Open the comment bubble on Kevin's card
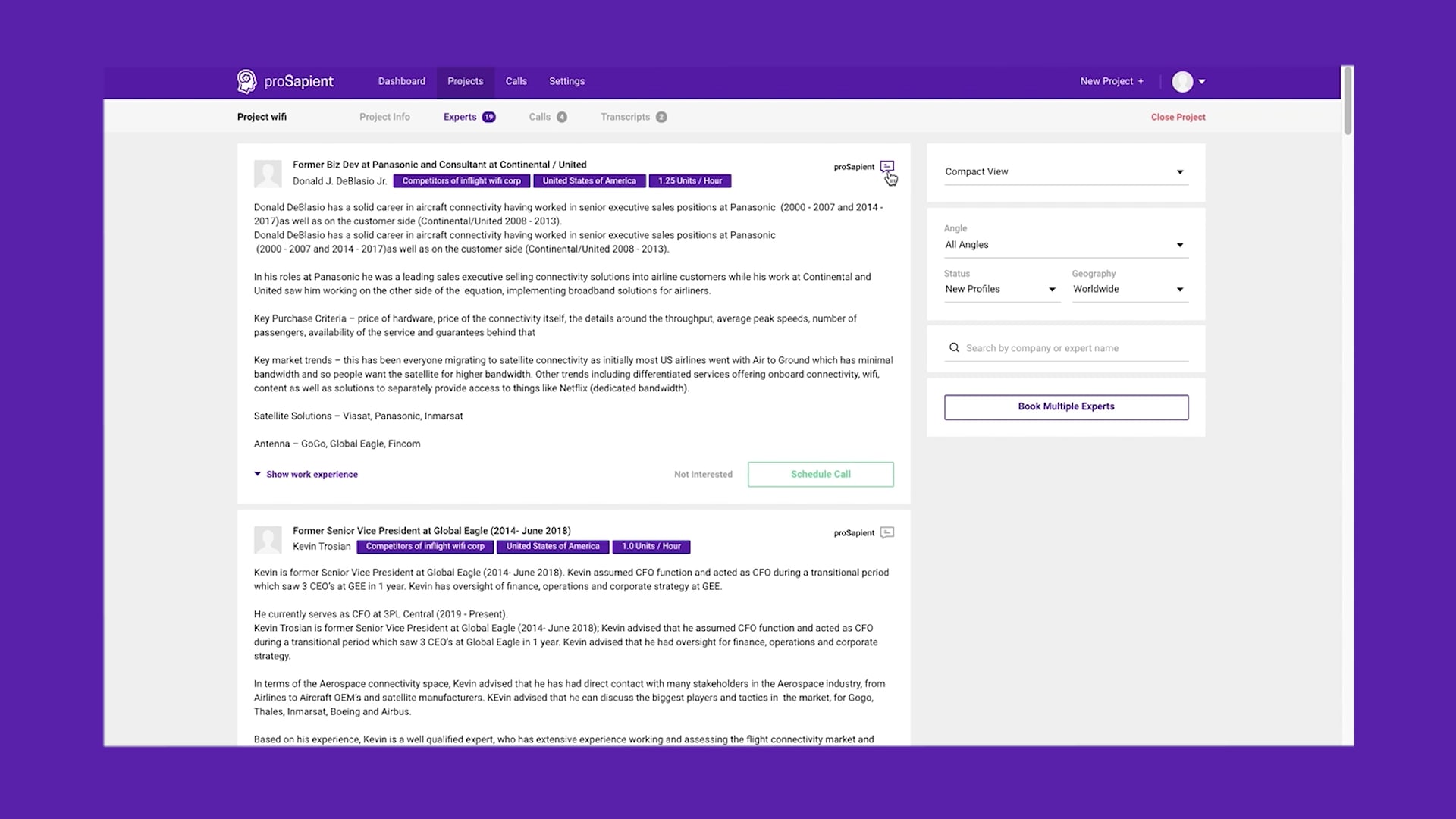This screenshot has width=1456, height=819. click(887, 533)
